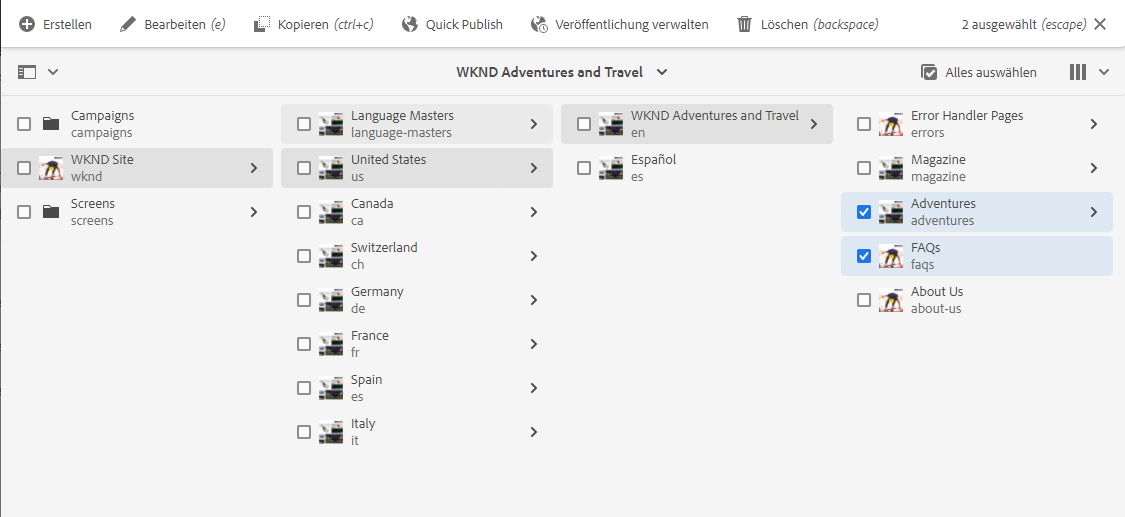This screenshot has height=517, width=1125.
Task: Click the Kopieren copy icon
Action: 262,24
